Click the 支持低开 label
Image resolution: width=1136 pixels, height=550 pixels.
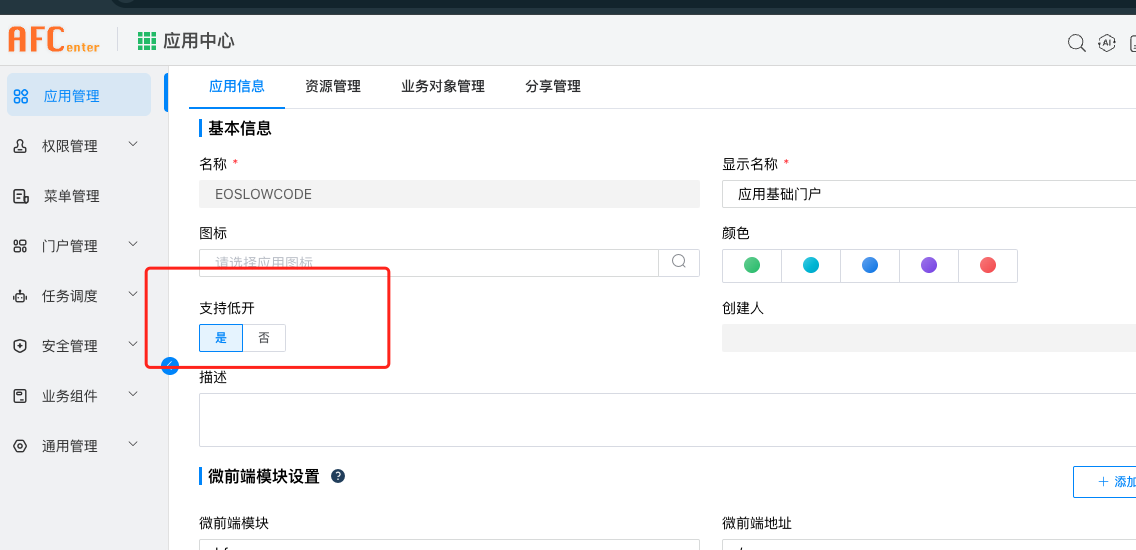[x=227, y=308]
